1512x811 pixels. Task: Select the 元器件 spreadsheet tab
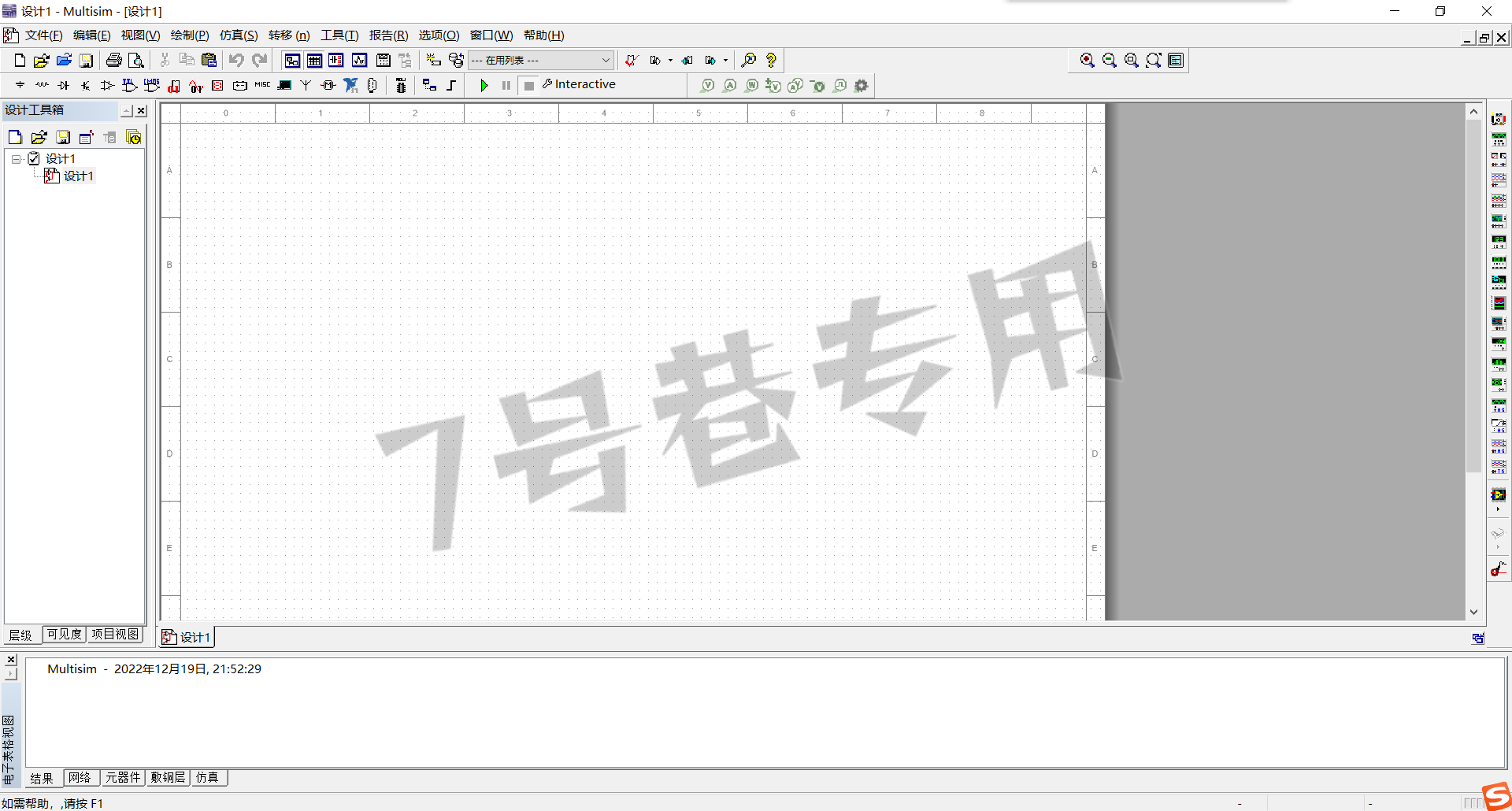(x=123, y=778)
